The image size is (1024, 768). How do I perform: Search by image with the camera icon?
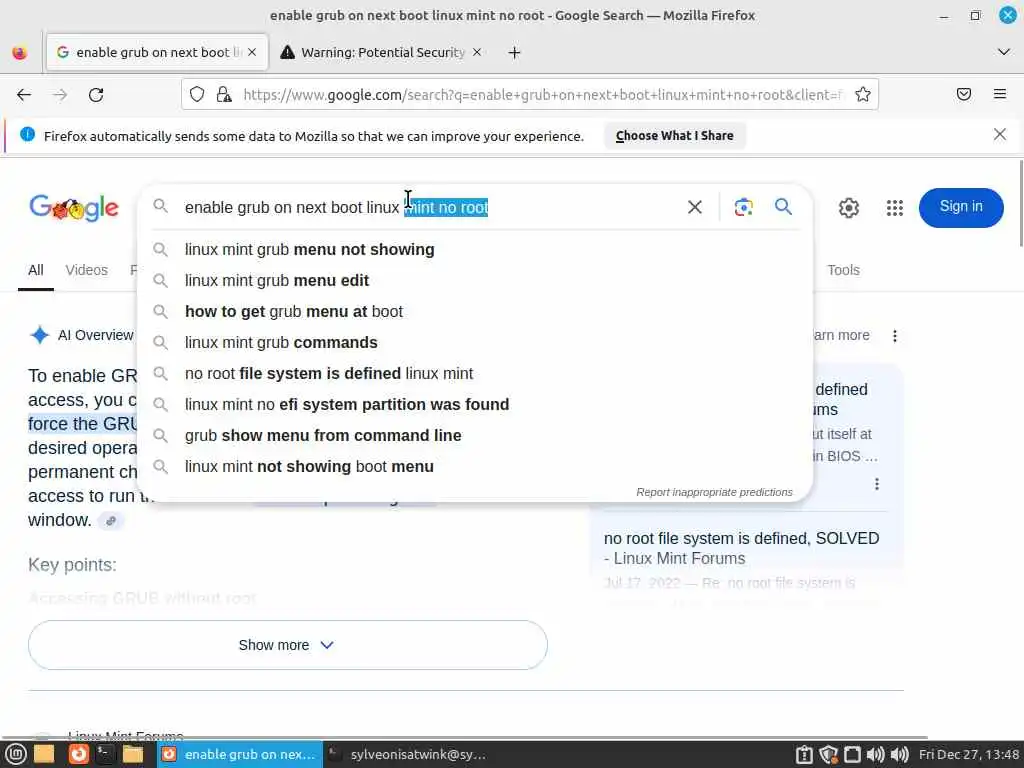click(x=743, y=207)
